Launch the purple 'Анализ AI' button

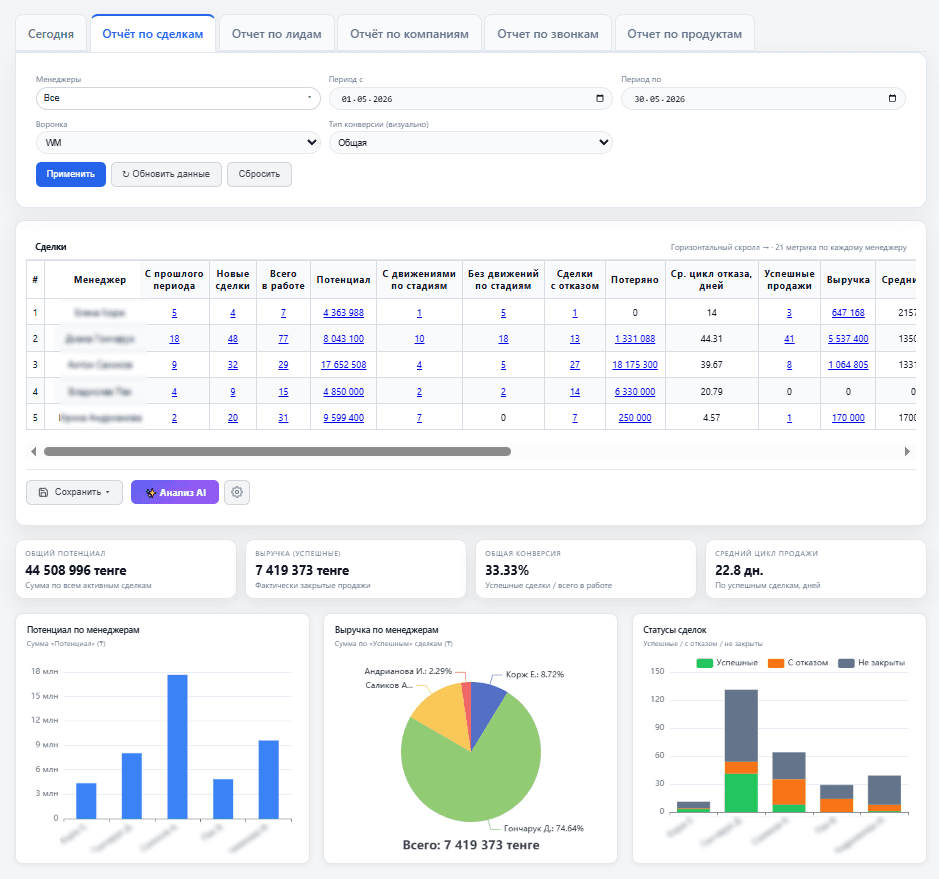tap(175, 492)
